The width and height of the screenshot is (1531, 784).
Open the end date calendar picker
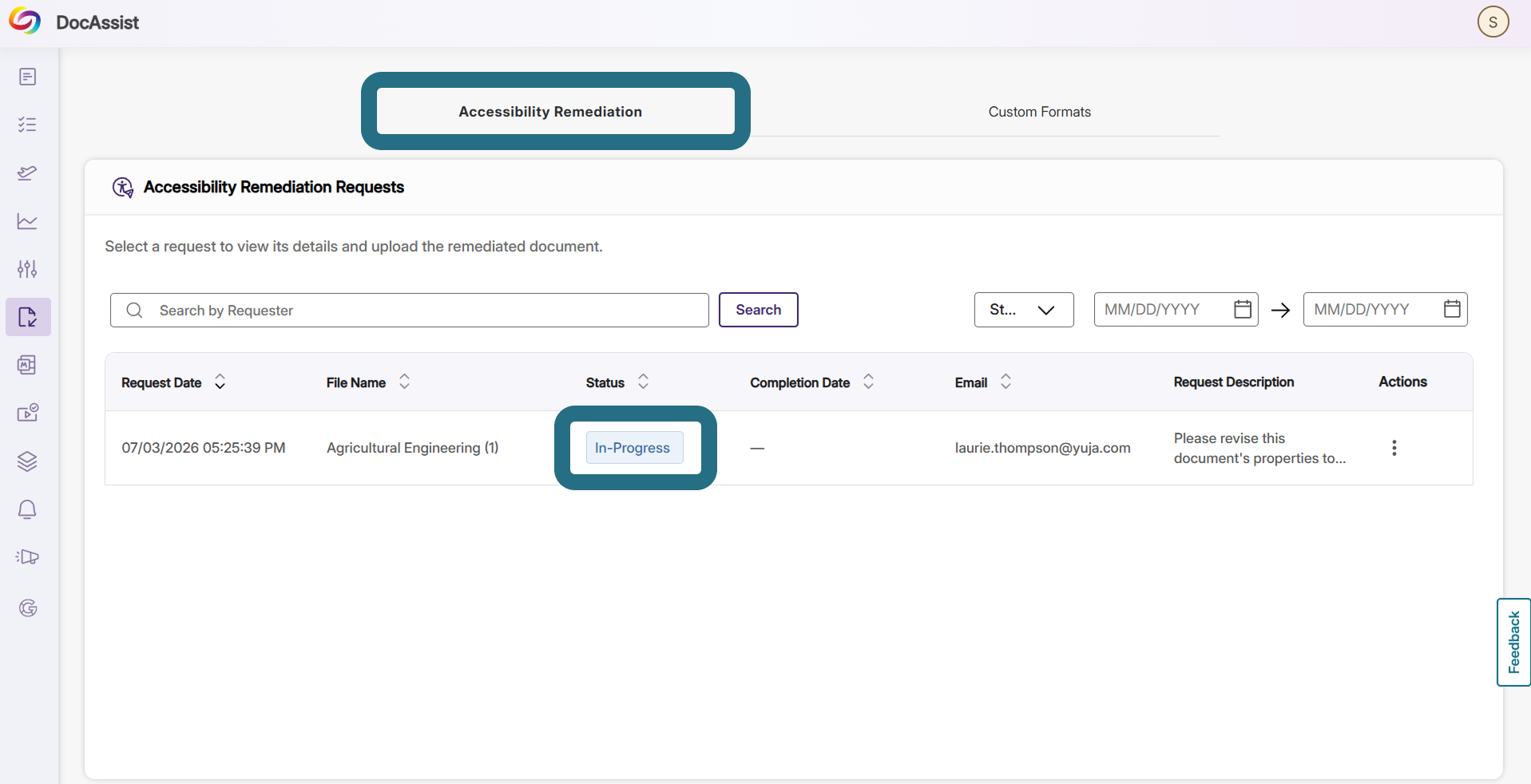pyautogui.click(x=1452, y=309)
